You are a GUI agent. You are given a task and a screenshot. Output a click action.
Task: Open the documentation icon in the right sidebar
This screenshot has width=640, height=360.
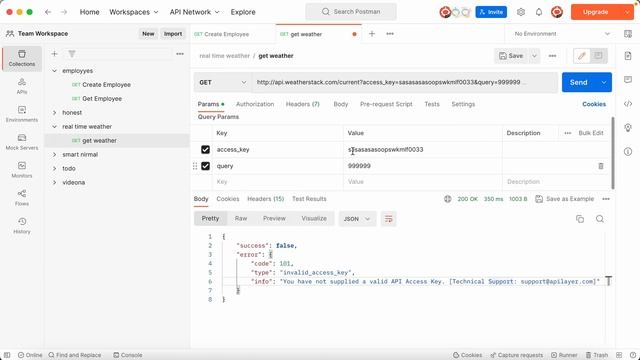(x=628, y=56)
